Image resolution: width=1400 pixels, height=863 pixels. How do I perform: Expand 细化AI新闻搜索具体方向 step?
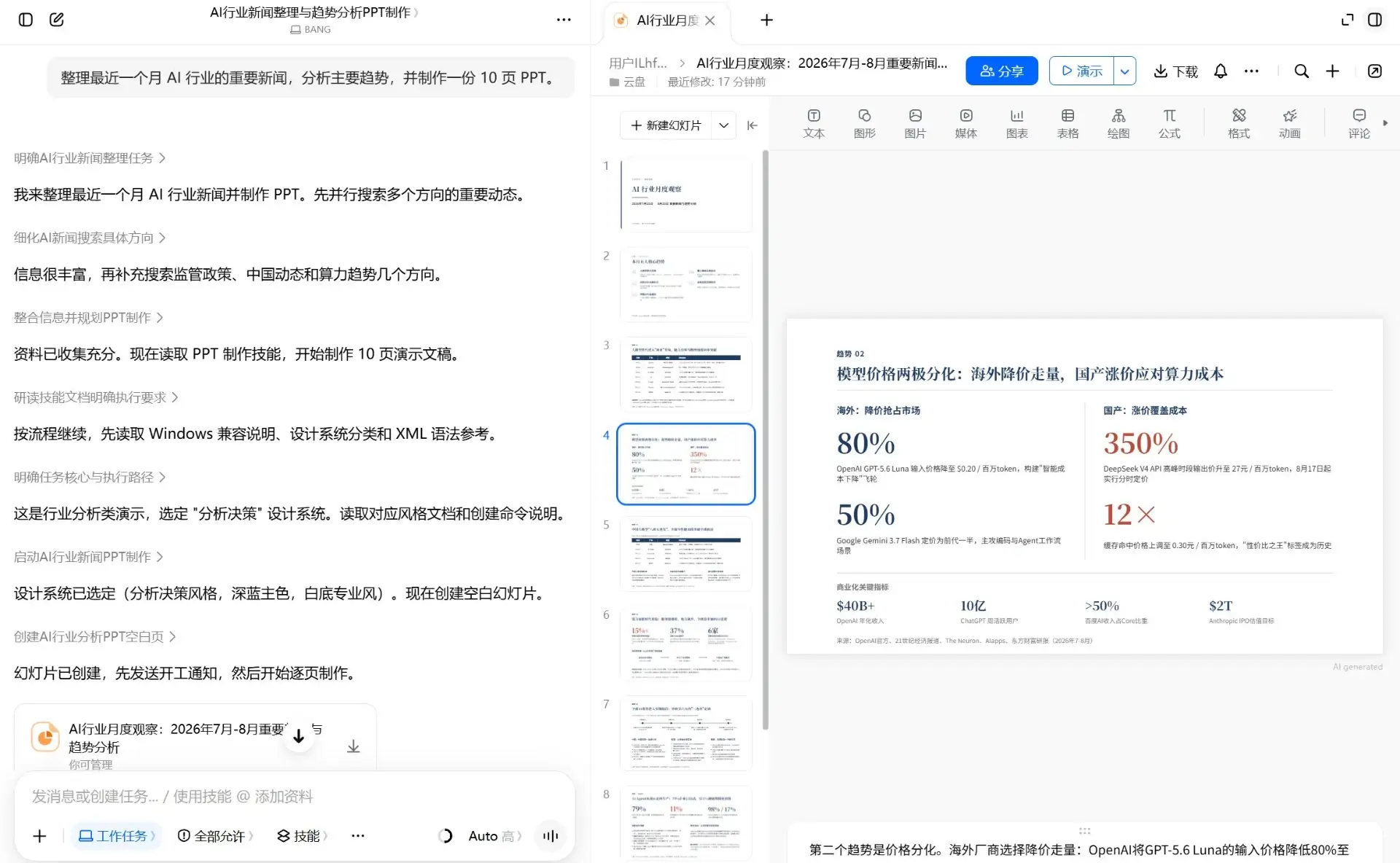(x=90, y=238)
